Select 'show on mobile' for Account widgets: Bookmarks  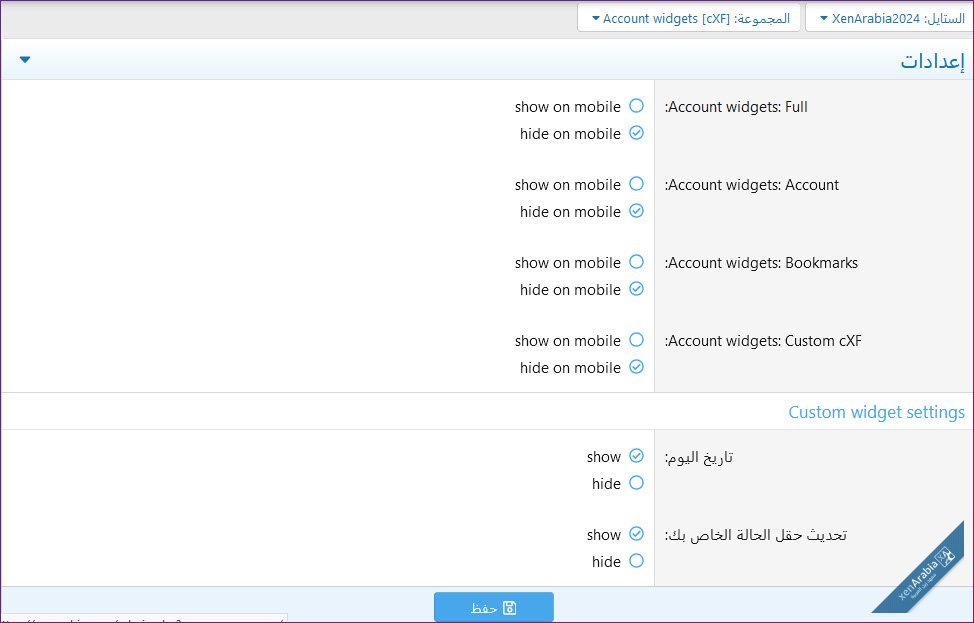(636, 262)
